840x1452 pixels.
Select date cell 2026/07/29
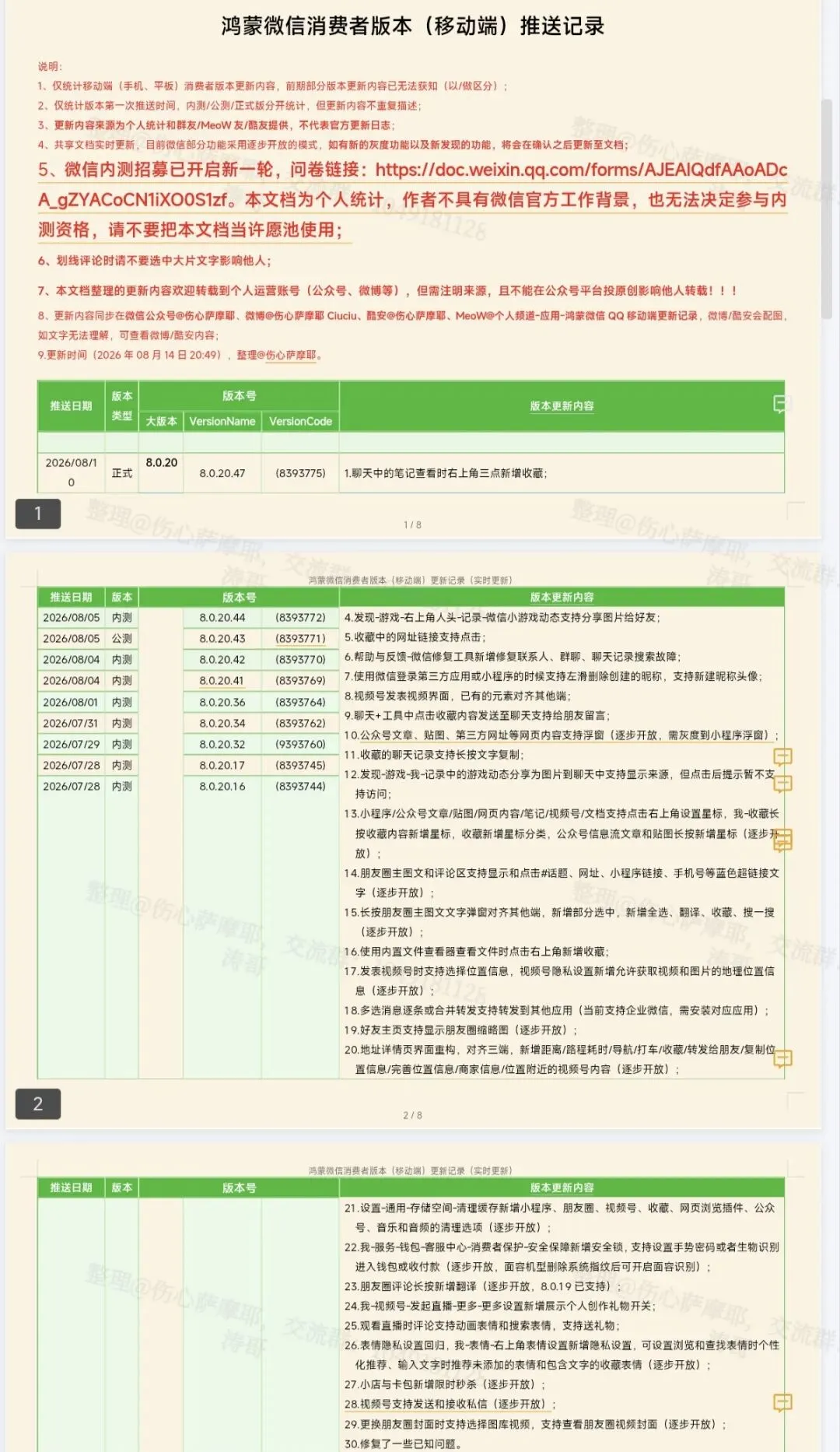pos(72,744)
